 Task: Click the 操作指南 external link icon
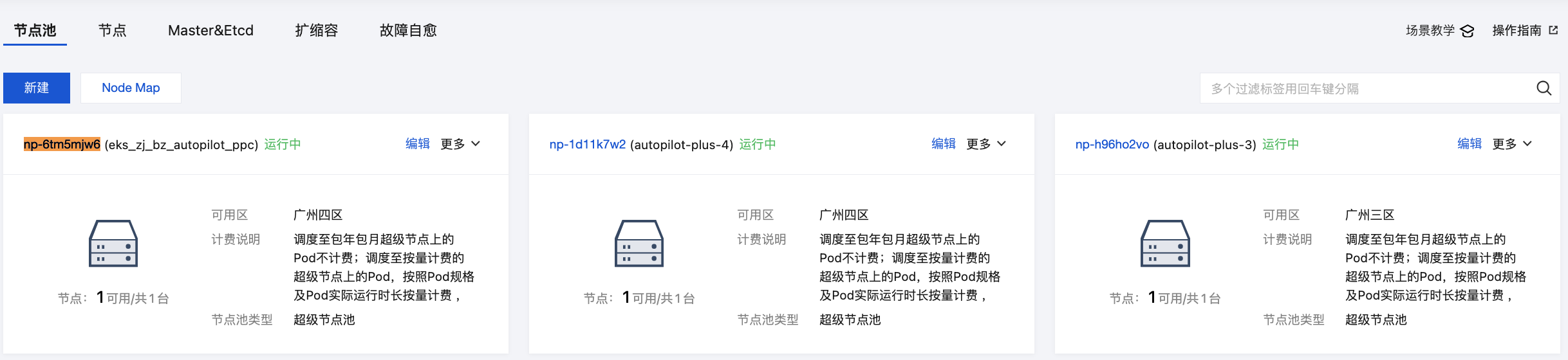[1553, 30]
